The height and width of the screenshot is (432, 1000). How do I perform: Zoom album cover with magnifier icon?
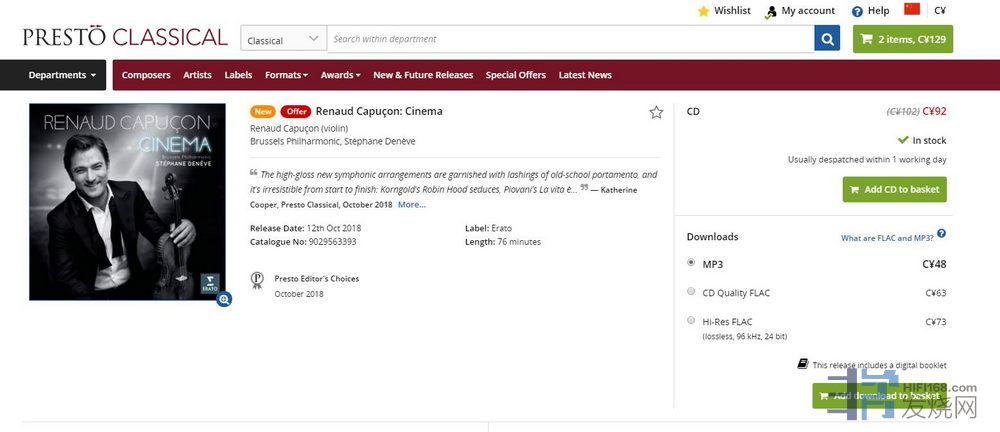[x=224, y=298]
